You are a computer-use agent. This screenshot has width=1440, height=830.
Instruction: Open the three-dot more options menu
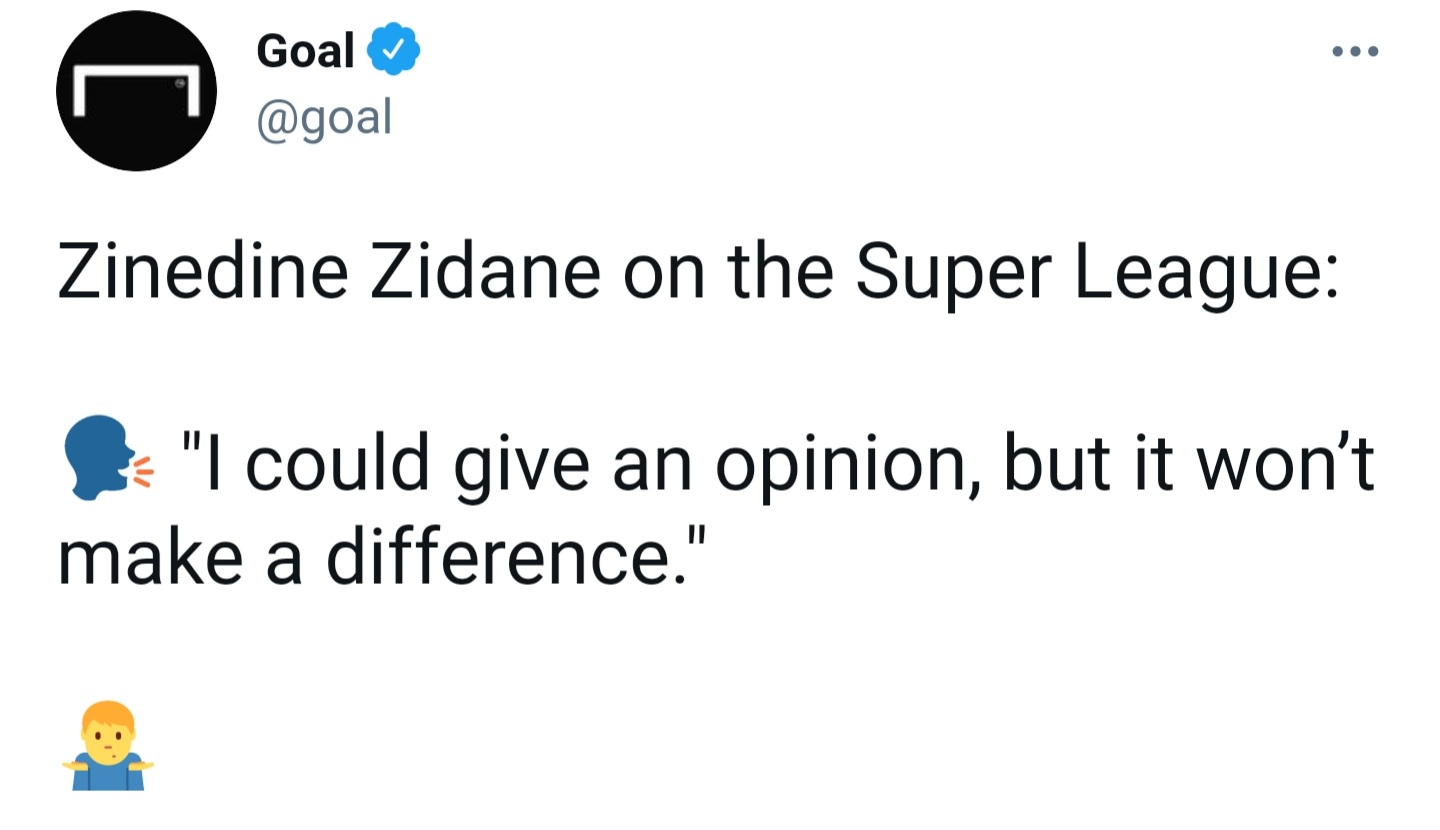(1356, 51)
